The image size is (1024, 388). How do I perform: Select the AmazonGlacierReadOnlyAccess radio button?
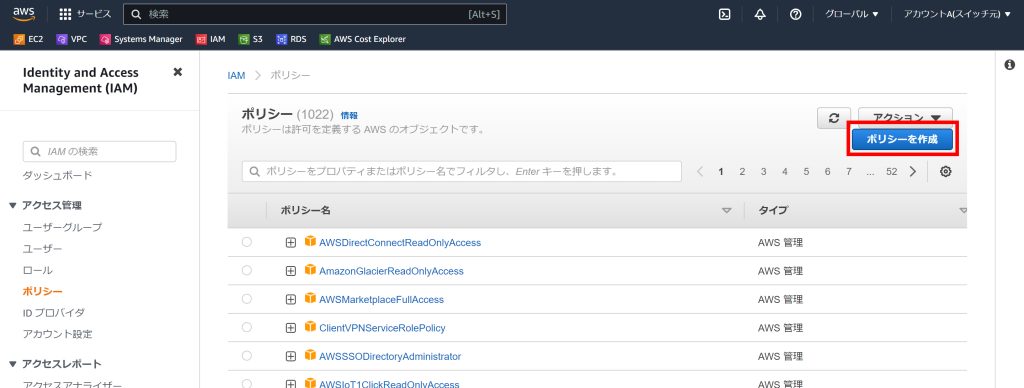pos(246,270)
